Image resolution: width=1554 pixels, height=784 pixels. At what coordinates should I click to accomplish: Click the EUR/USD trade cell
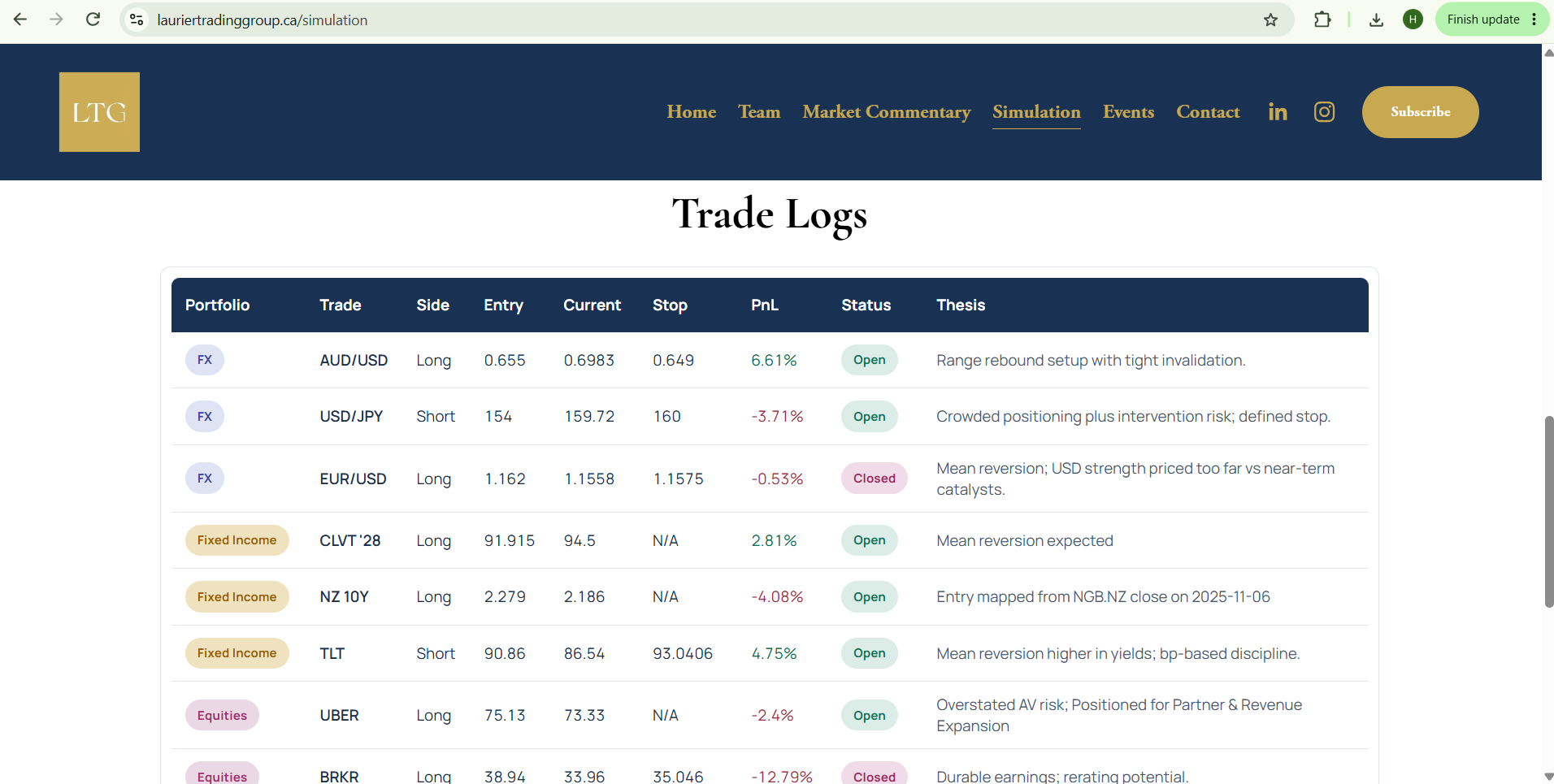point(353,479)
